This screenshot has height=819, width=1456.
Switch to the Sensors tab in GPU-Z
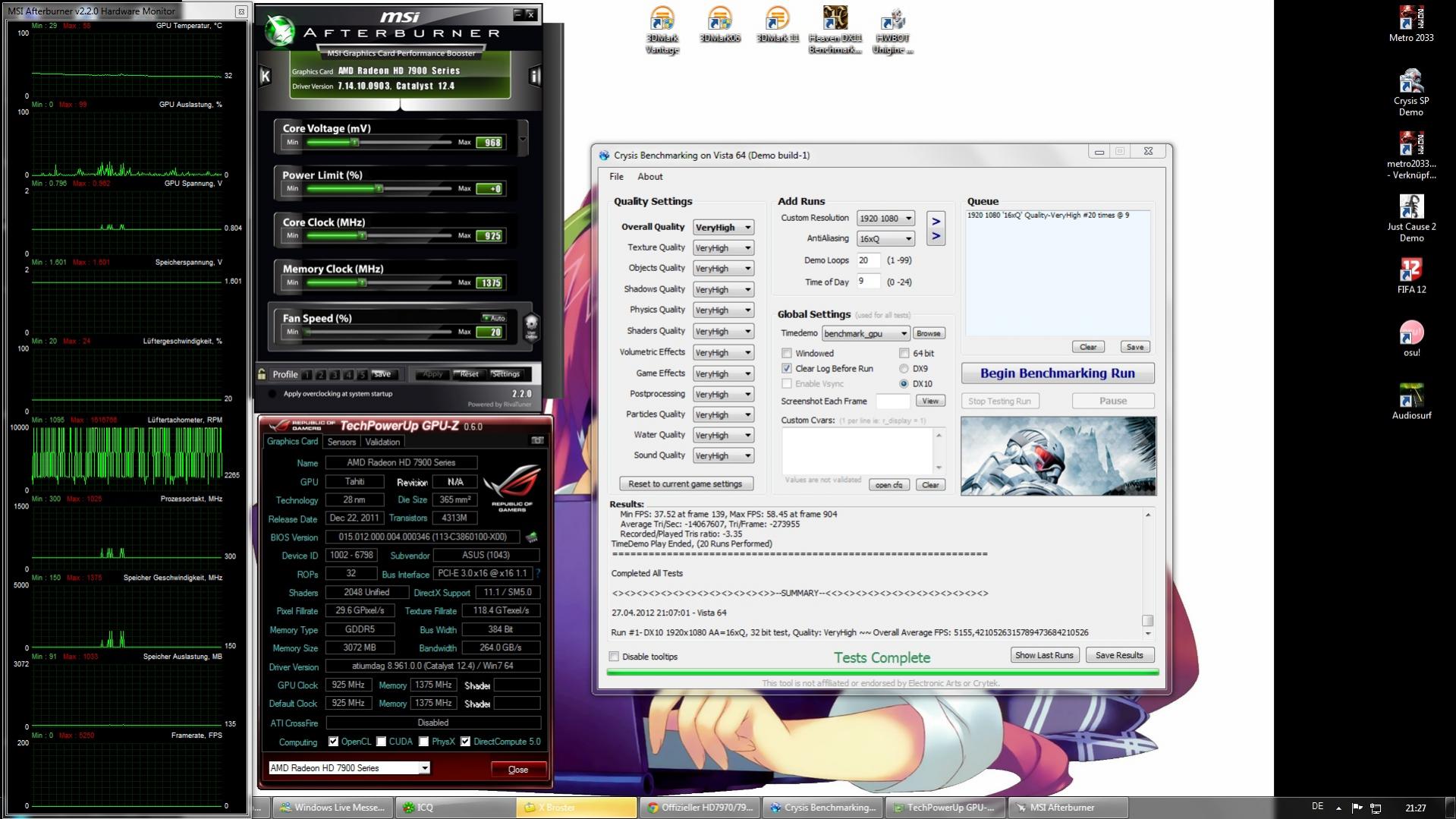click(x=341, y=442)
